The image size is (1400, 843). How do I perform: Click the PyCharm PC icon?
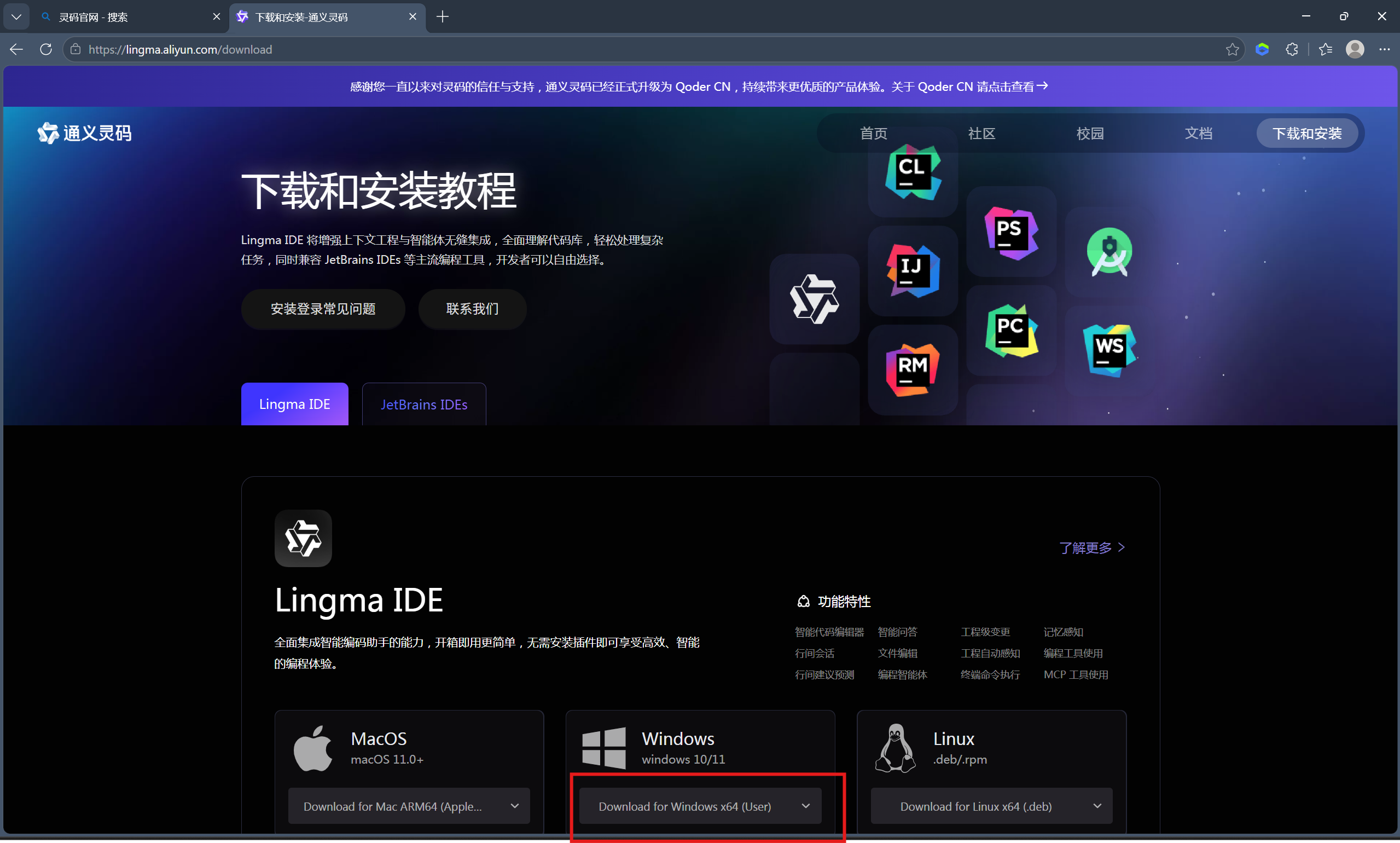1011,331
